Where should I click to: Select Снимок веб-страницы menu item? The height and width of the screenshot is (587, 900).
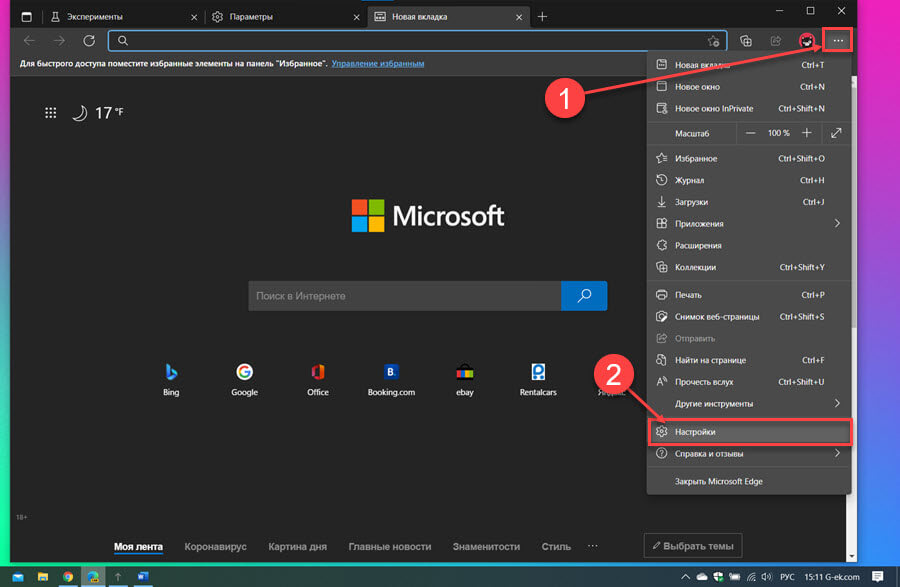pos(748,317)
